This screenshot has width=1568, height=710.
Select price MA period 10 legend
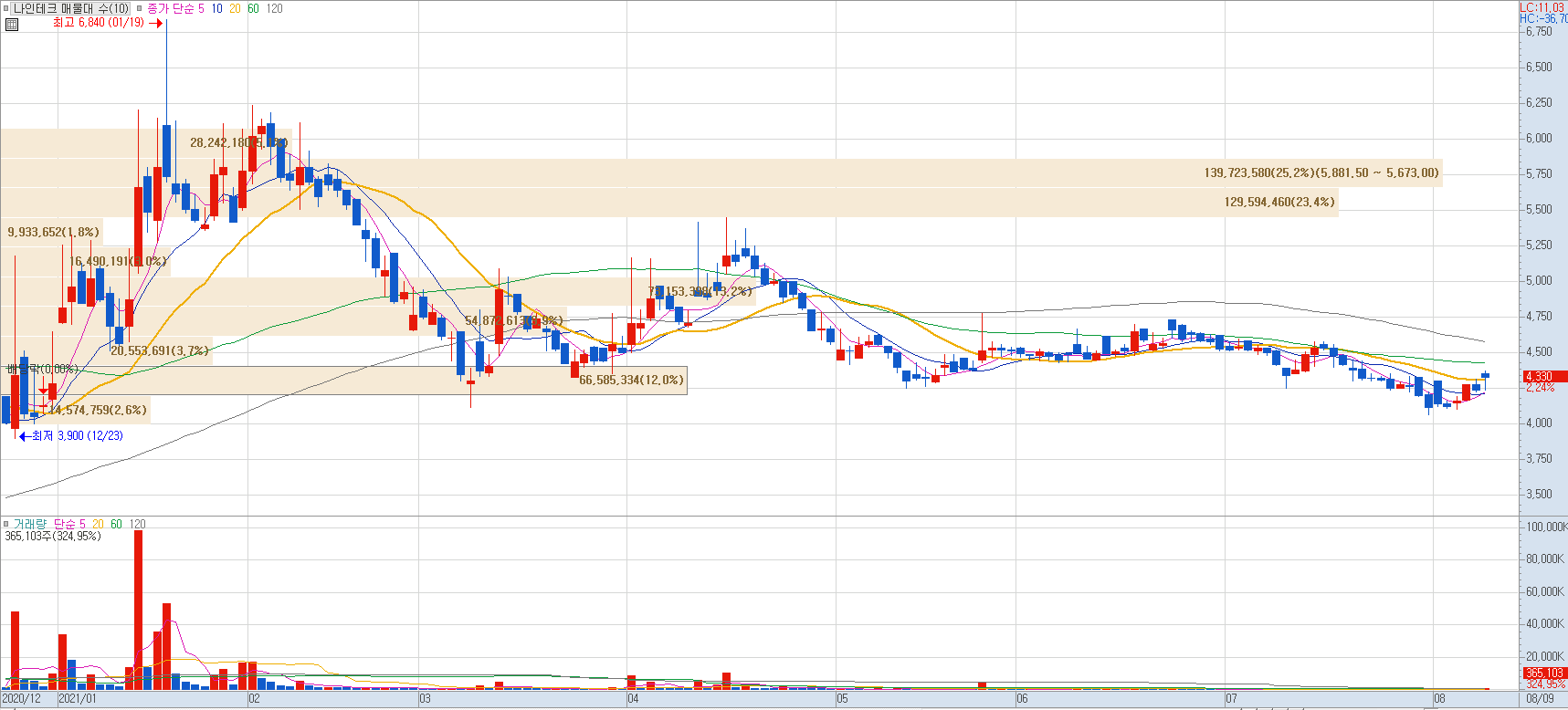(x=216, y=8)
